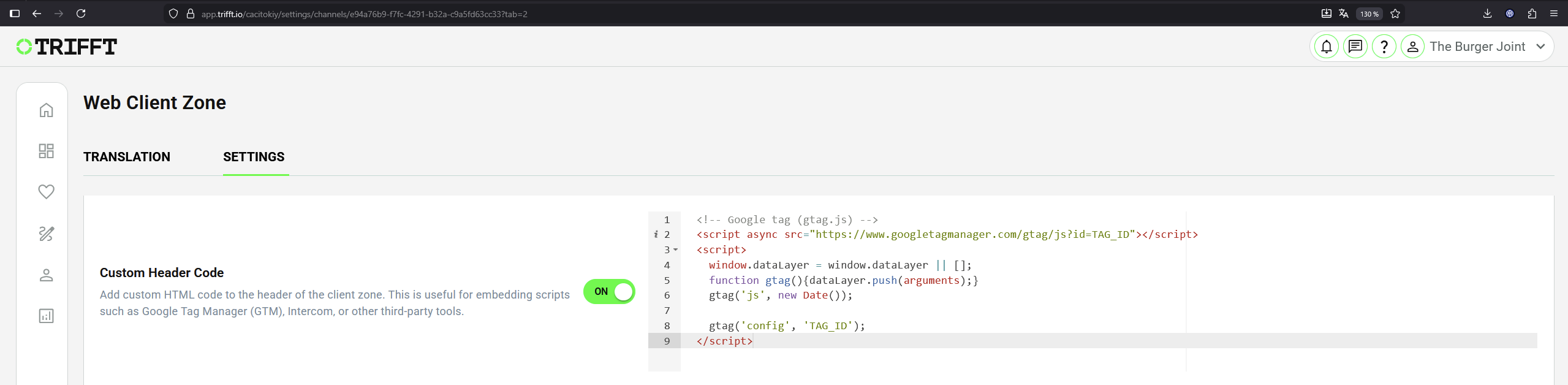
Task: Open the heart loyalty icon in sidebar
Action: point(47,192)
